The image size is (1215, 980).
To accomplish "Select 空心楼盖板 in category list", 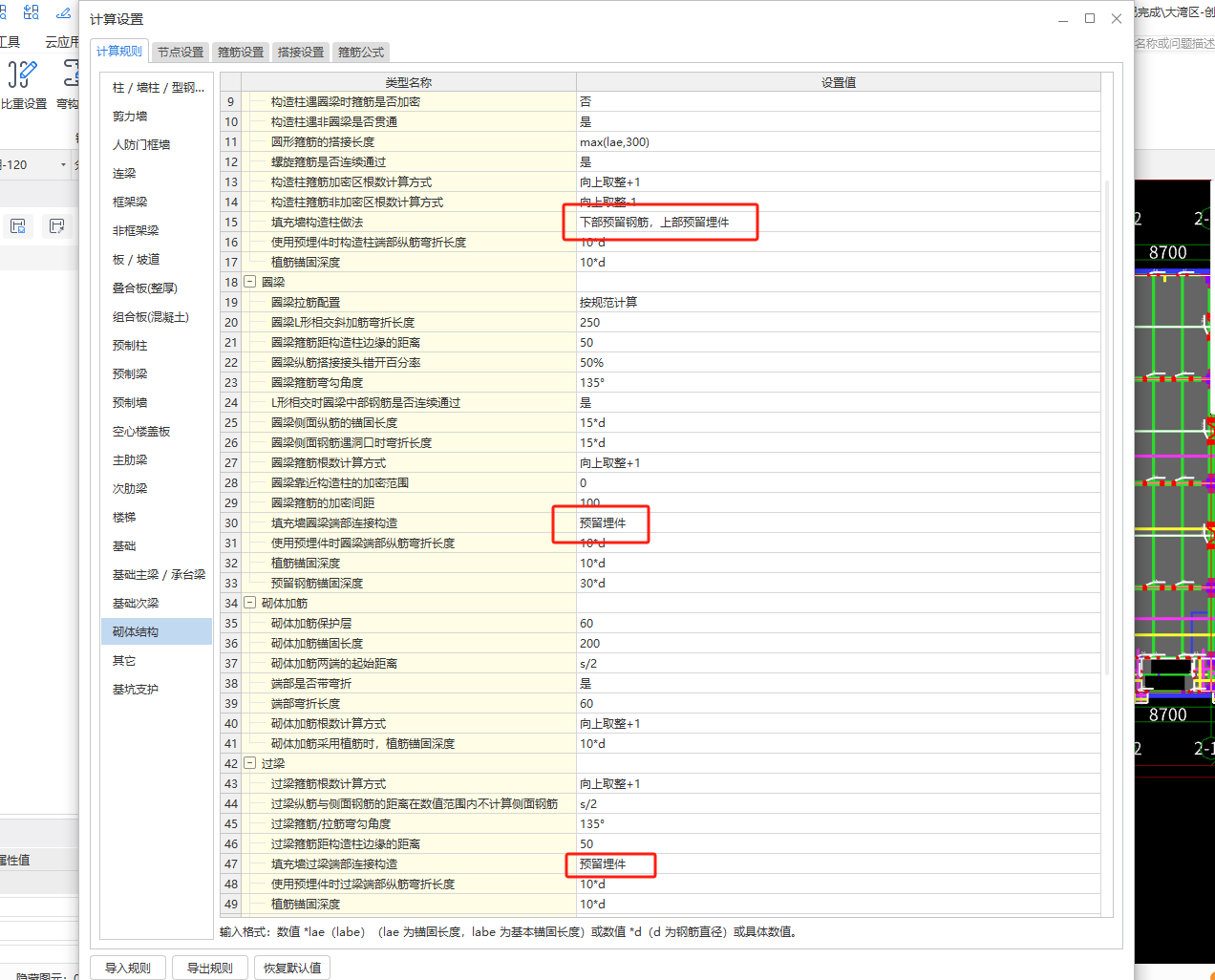I will pyautogui.click(x=157, y=432).
